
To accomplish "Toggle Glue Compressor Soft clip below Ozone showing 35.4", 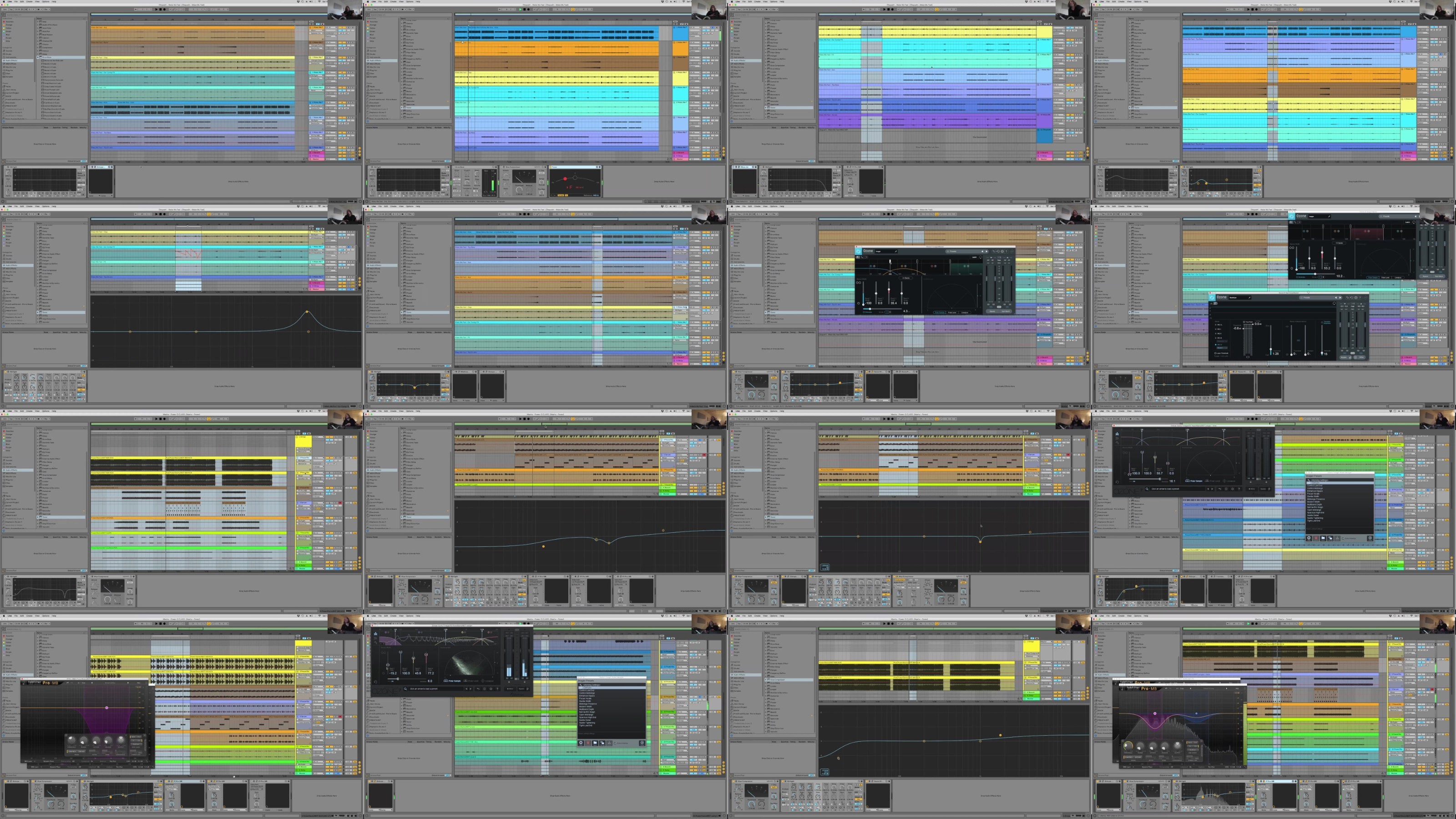I will [774, 378].
